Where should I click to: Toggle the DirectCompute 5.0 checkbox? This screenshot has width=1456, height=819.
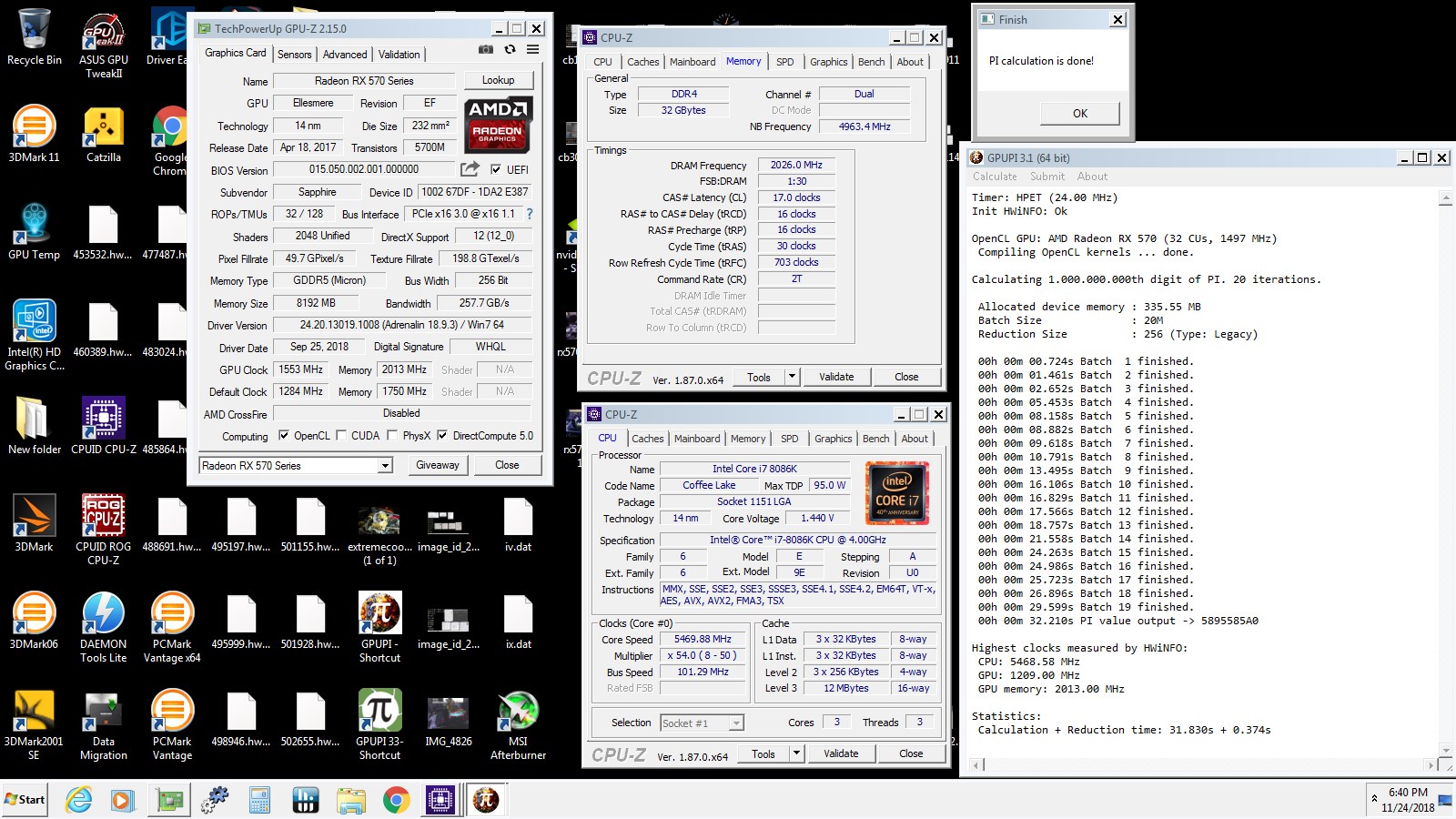tap(442, 435)
